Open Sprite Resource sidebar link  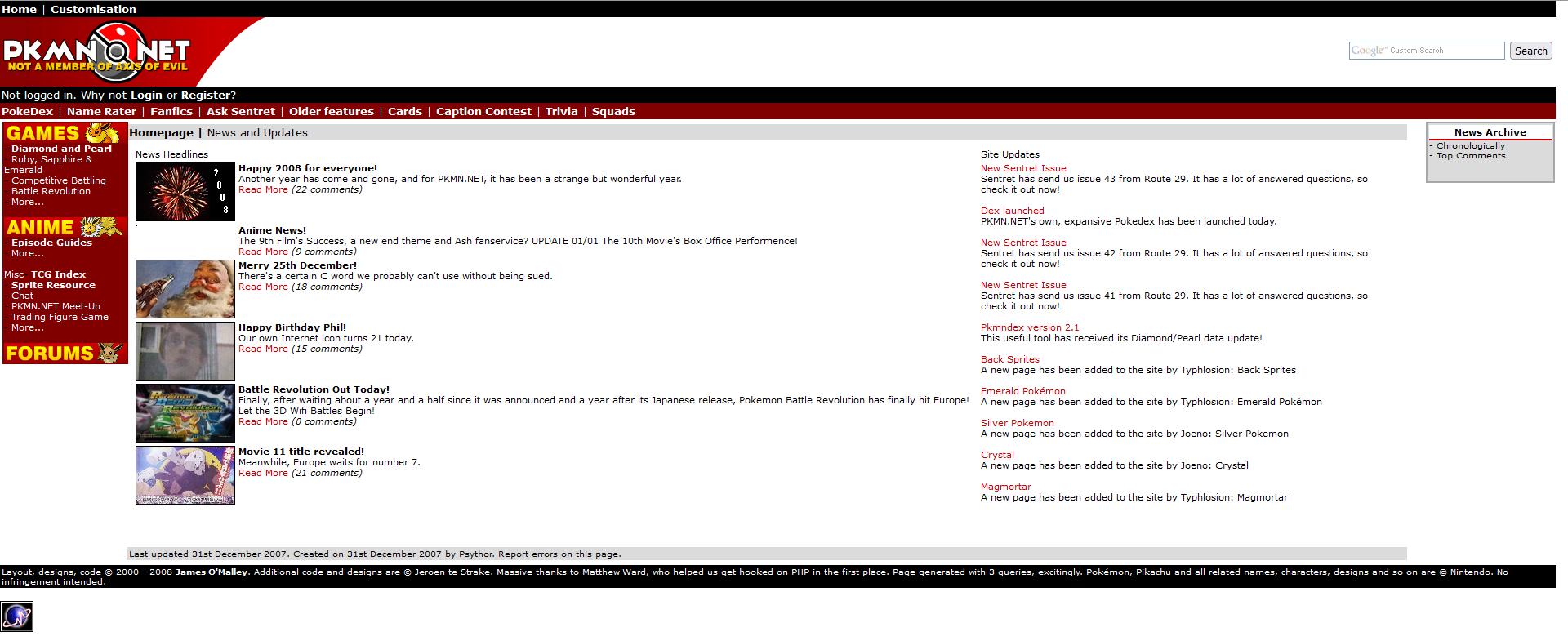pyautogui.click(x=53, y=285)
